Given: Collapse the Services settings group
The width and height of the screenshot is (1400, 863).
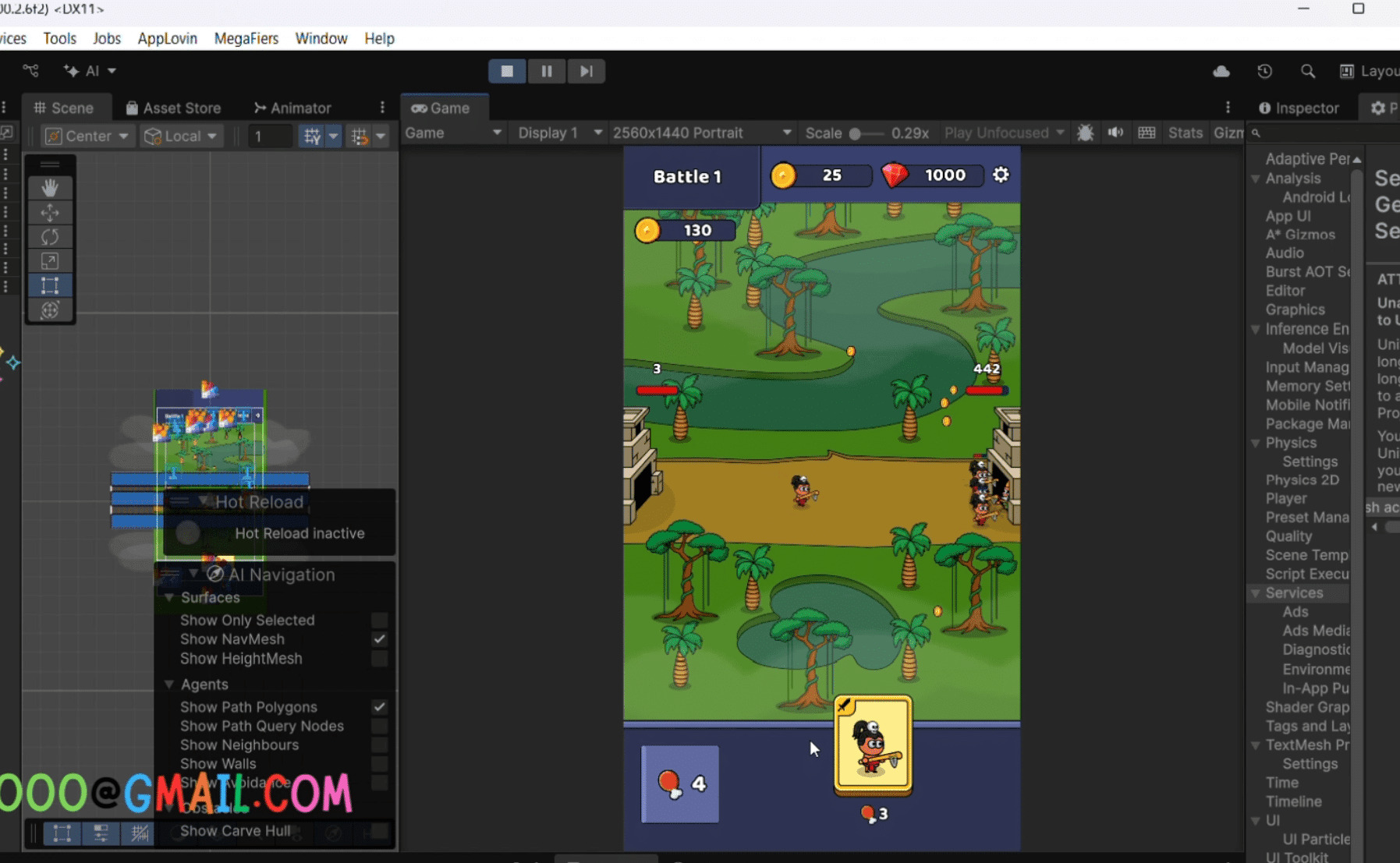Looking at the screenshot, I should point(1256,593).
